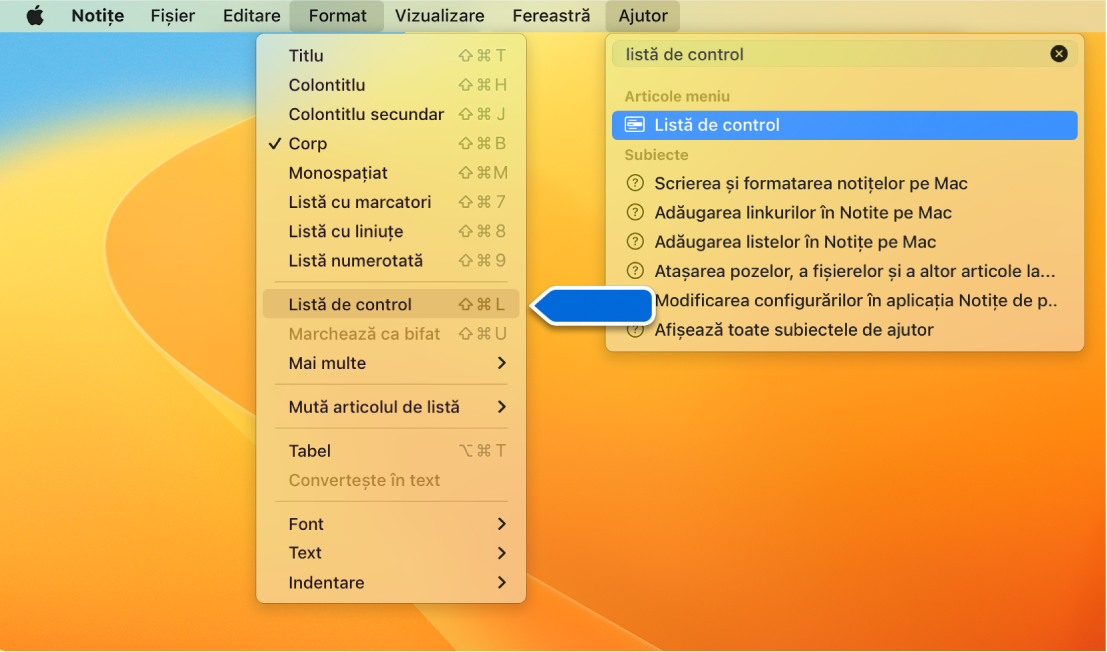Screen dimensions: 1107x652
Task: Select Listă de control in Format menu
Action: 391,304
